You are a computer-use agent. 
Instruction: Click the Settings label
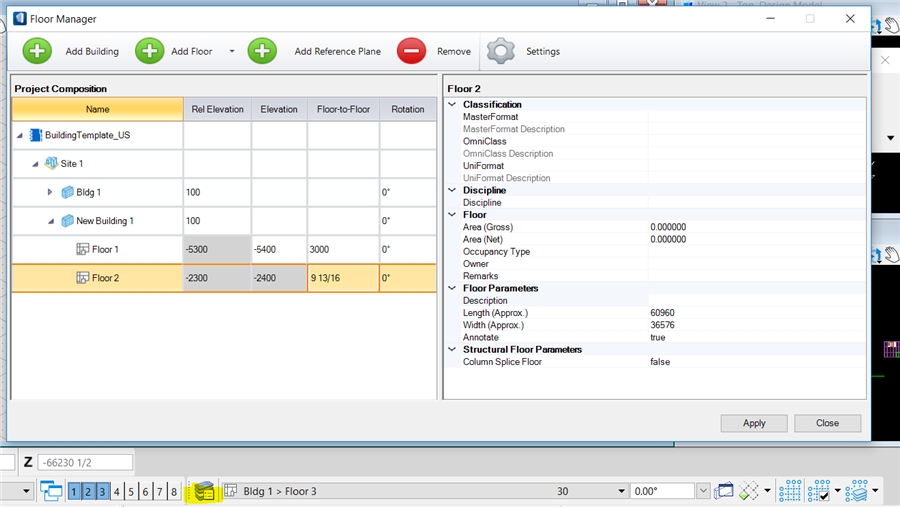pos(542,51)
